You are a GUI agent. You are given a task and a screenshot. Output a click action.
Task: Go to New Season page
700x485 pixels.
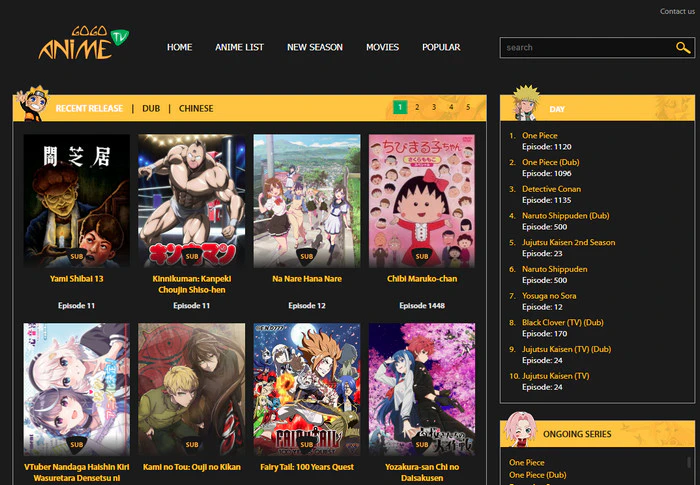[x=315, y=47]
